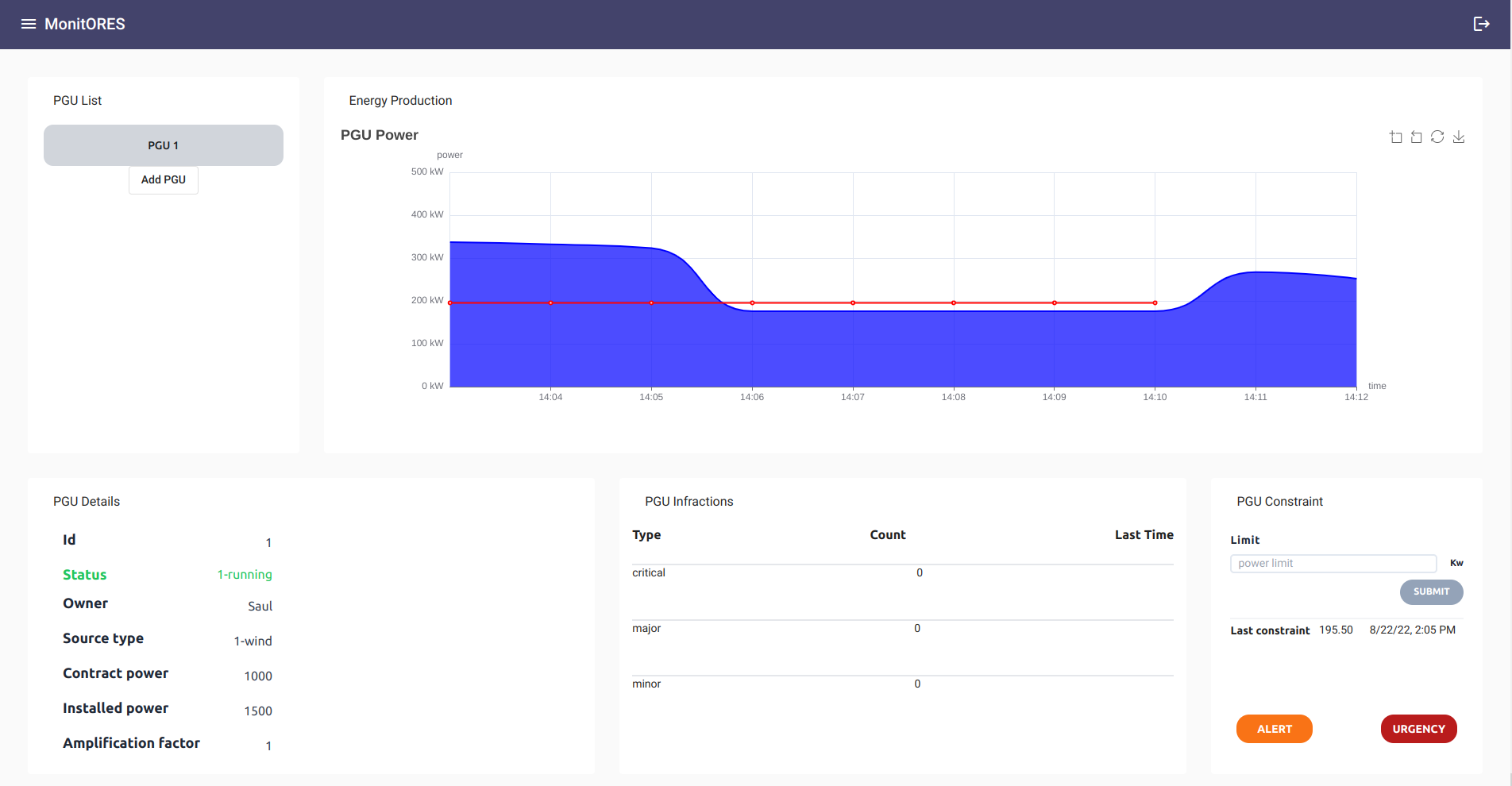Submit the power limit constraint
1512x786 pixels.
(x=1431, y=591)
